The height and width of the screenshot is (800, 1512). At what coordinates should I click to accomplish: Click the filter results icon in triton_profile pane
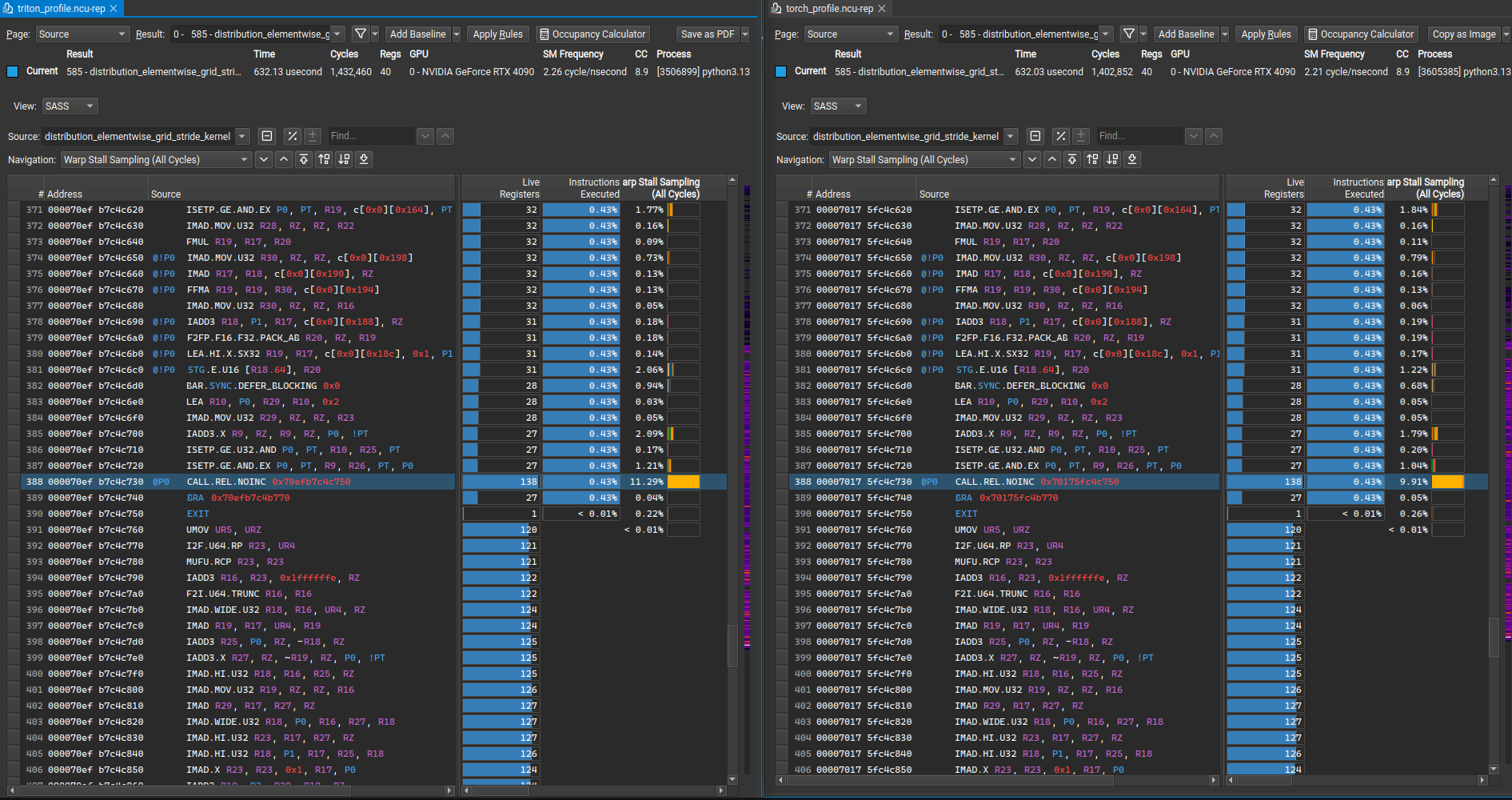(361, 34)
